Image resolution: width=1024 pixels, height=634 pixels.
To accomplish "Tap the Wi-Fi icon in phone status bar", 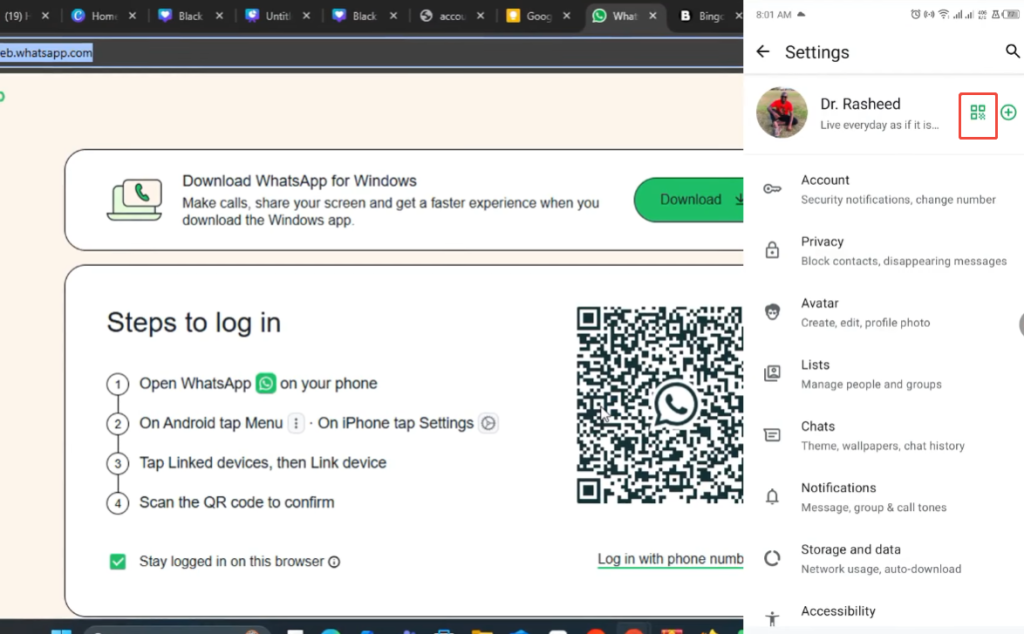I will point(943,14).
